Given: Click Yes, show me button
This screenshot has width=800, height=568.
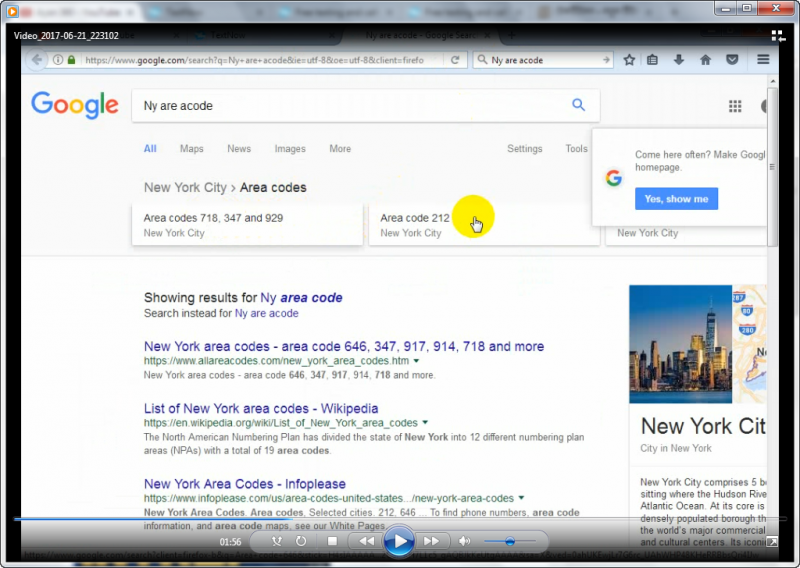Looking at the screenshot, I should (x=676, y=199).
